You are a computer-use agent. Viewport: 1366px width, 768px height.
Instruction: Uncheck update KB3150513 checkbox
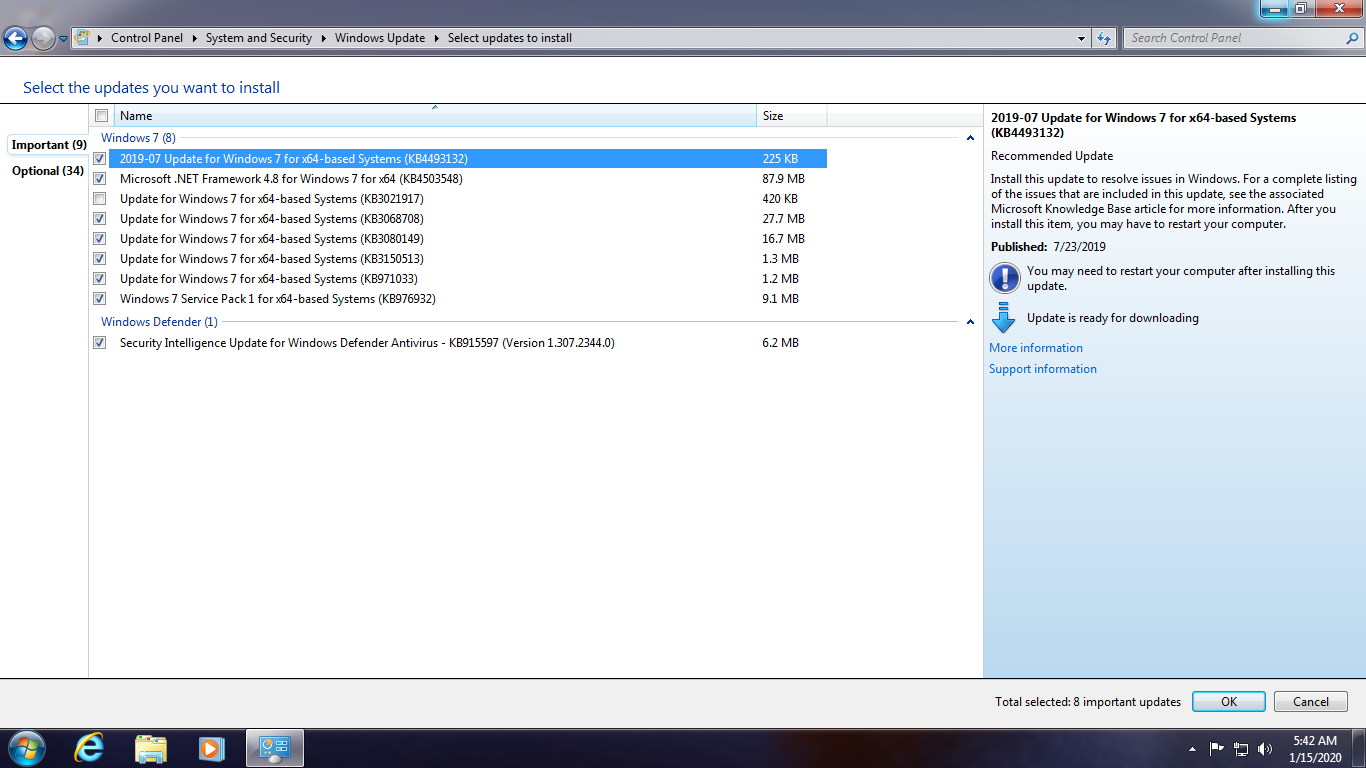click(x=99, y=259)
